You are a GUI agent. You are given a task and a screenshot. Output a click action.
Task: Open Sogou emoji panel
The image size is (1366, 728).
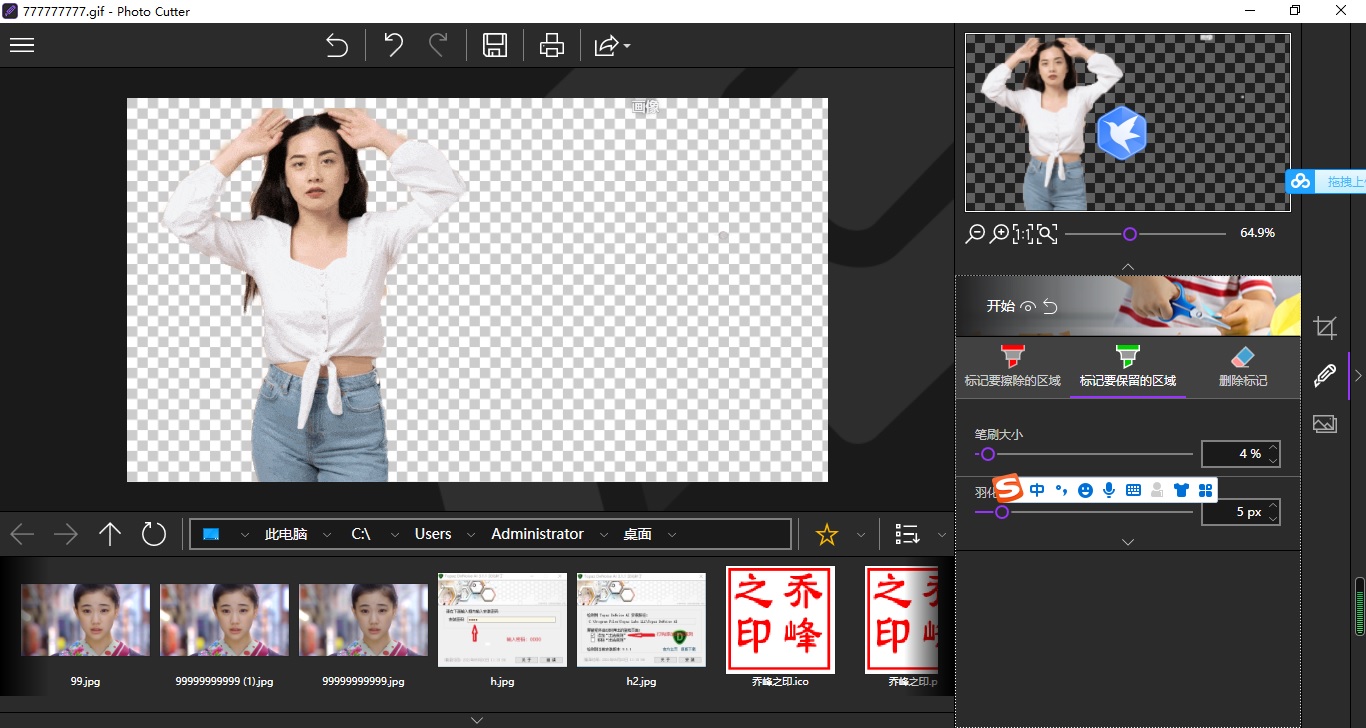click(x=1085, y=490)
